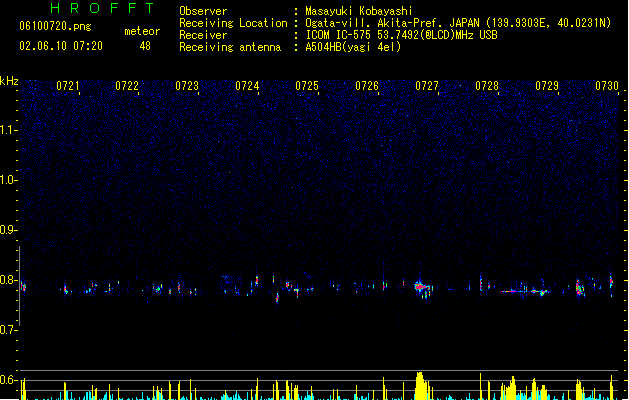Click the meteor count 48
This screenshot has width=629, height=400.
point(145,46)
